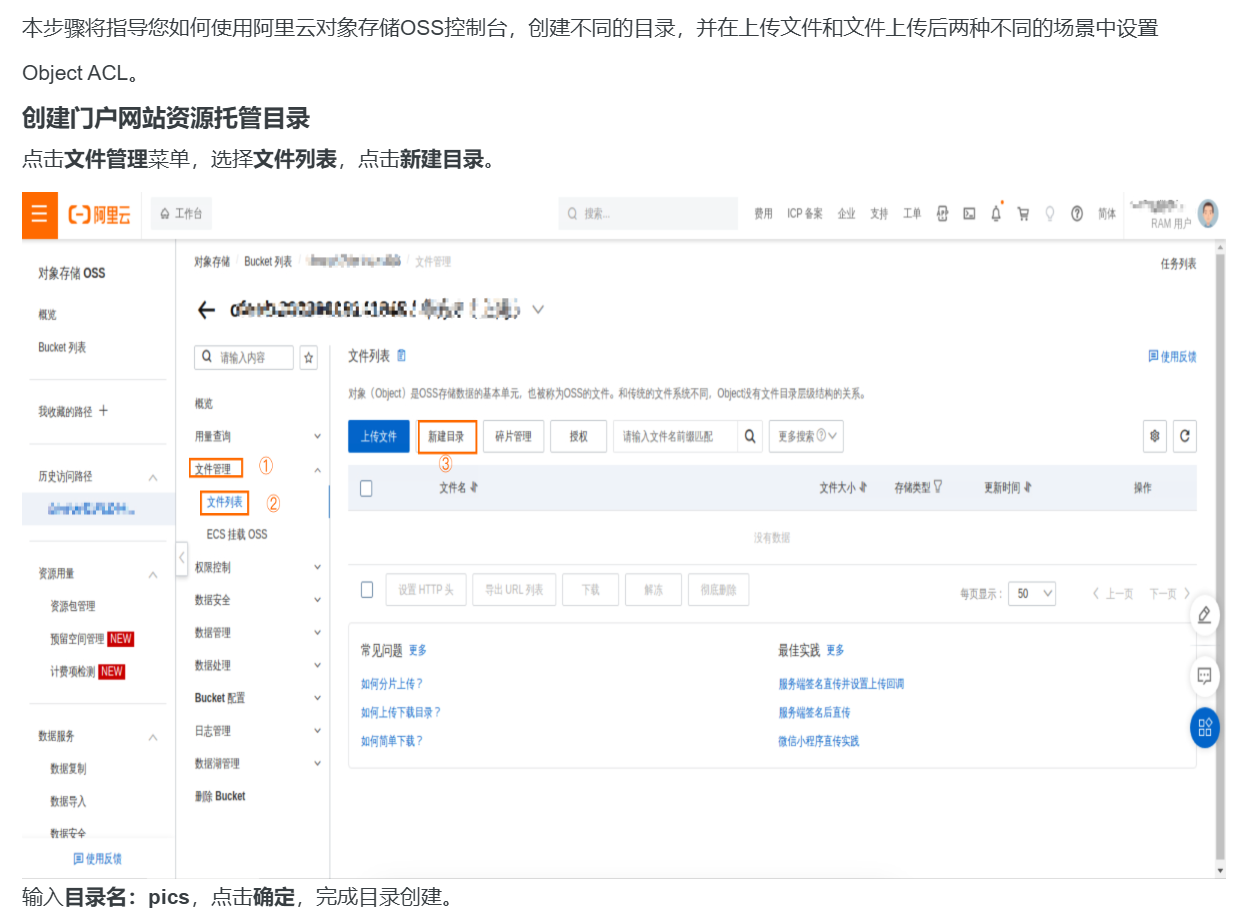
Task: Click the top header 搜索 field
Action: [648, 214]
